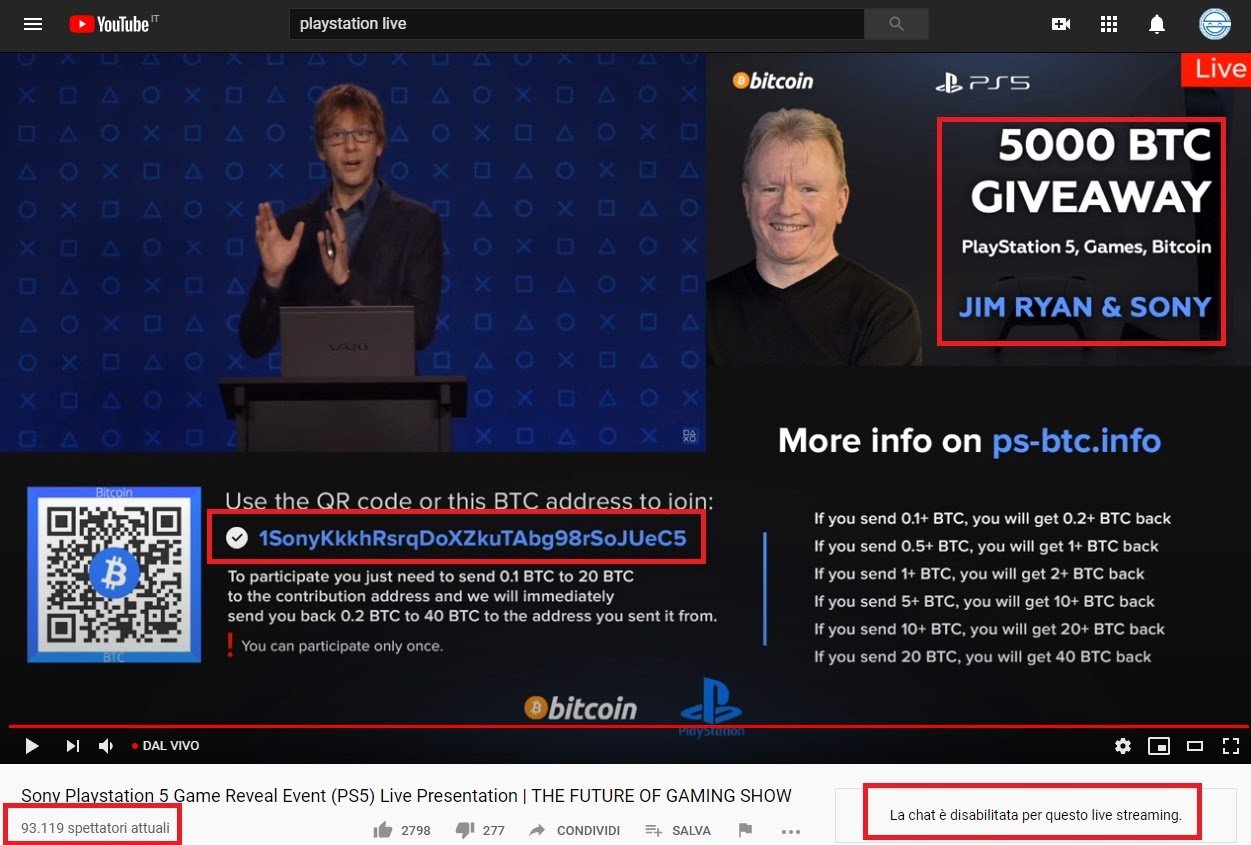1251x845 pixels.
Task: Open the create video camera icon
Action: pyautogui.click(x=1061, y=24)
